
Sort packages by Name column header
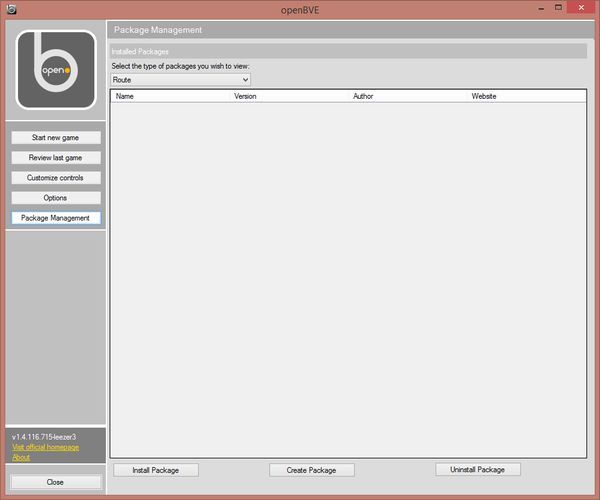point(170,96)
